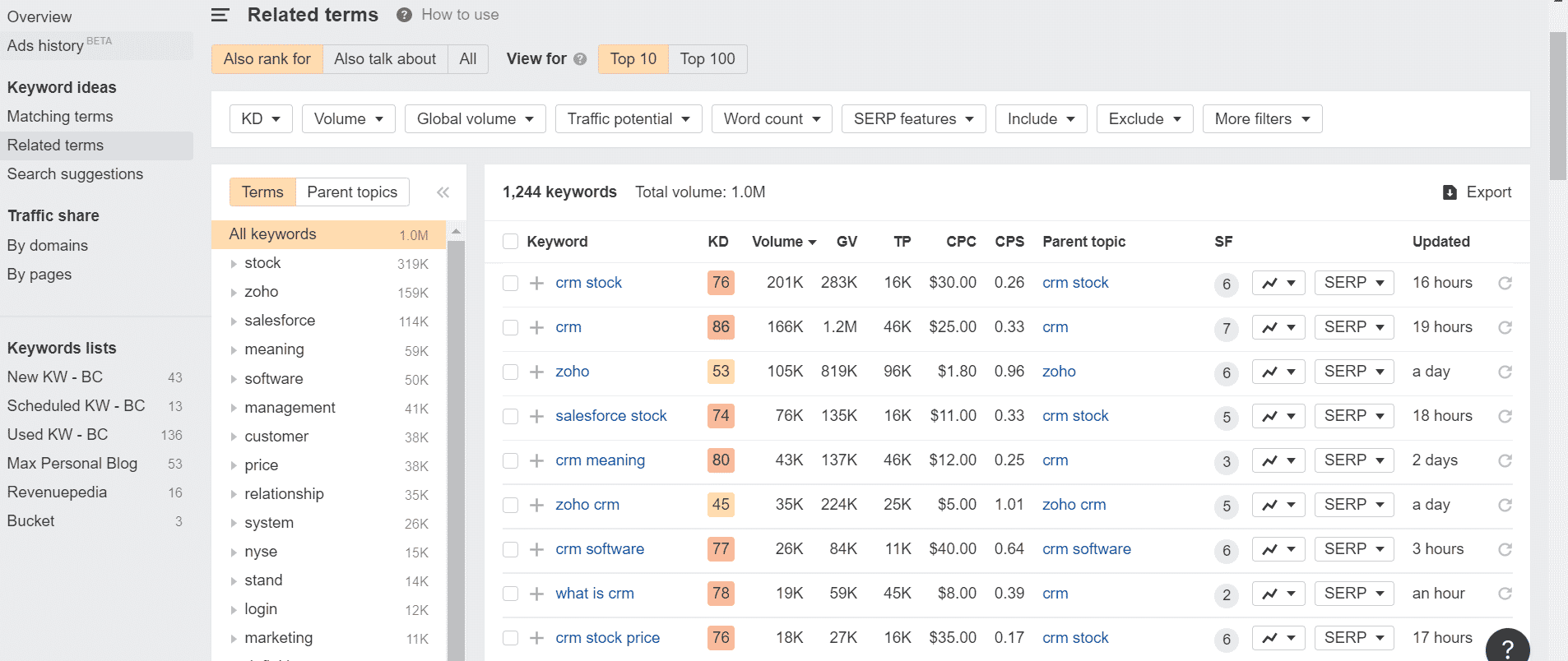The height and width of the screenshot is (661, 1568).
Task: Check the zoho row checkbox
Action: coord(510,372)
